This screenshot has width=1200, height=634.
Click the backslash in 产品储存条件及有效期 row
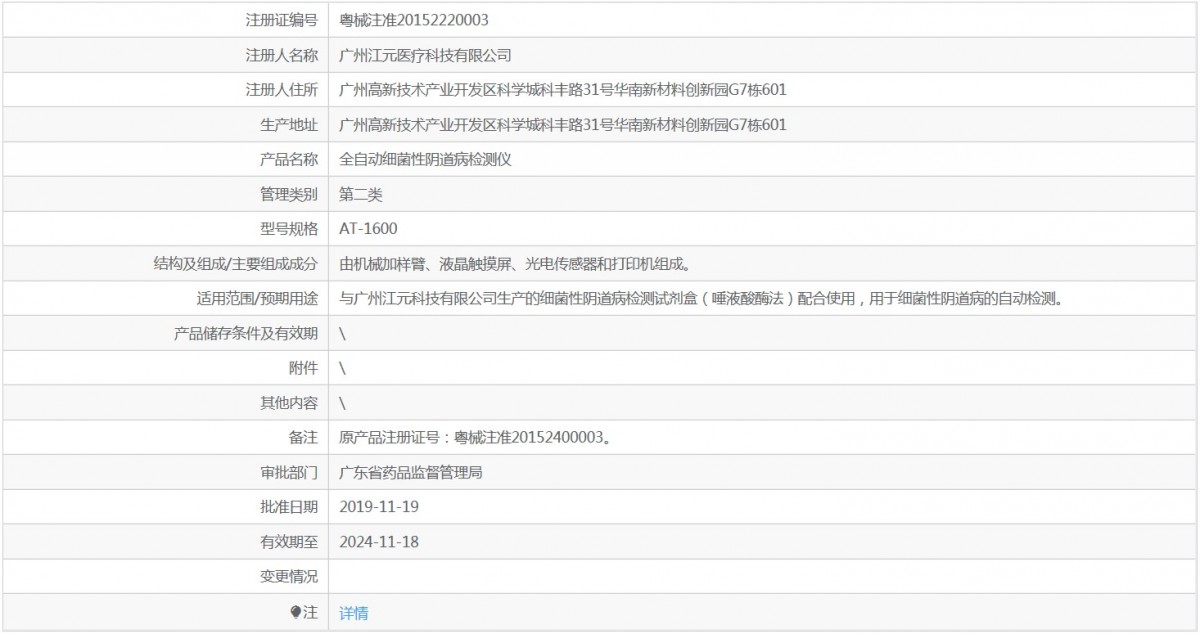click(x=343, y=333)
